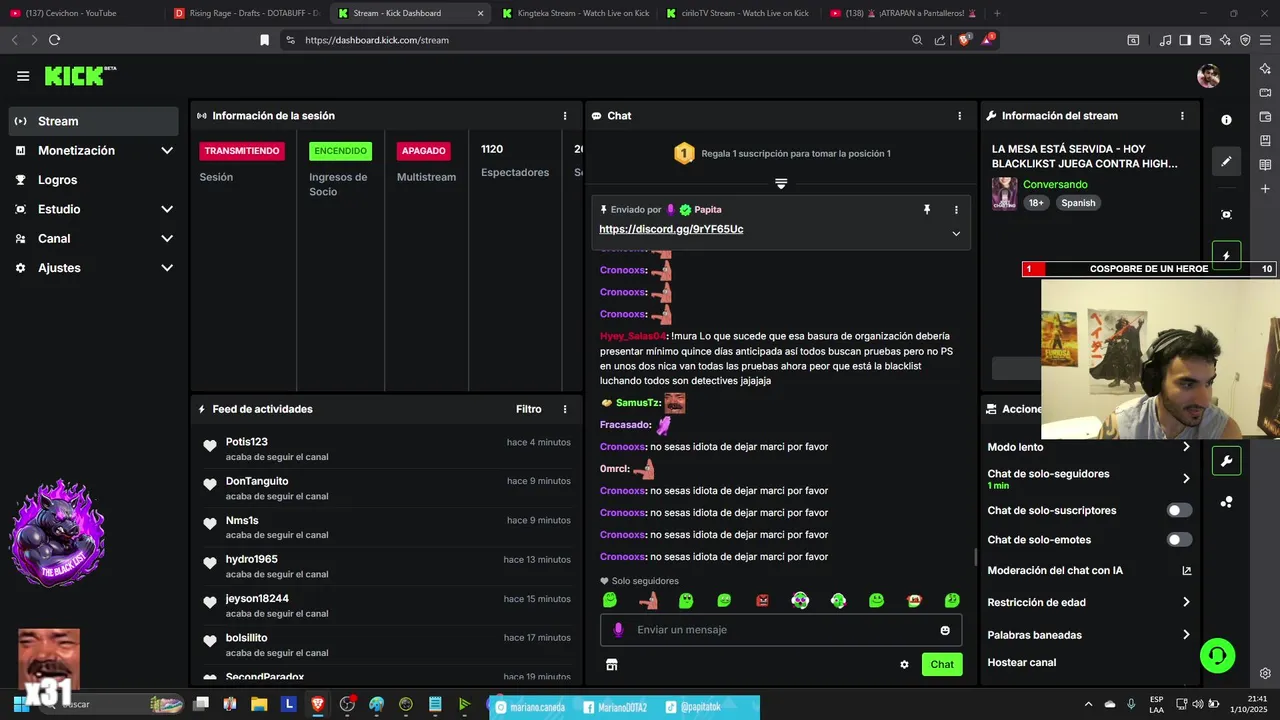
Task: Open Información del stream options menu
Action: tap(1183, 116)
